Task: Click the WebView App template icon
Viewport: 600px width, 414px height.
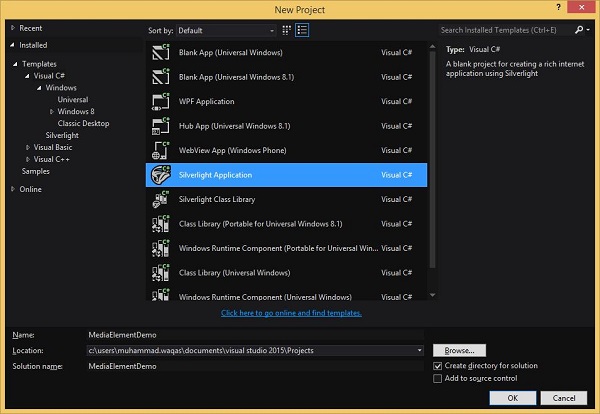Action: tap(160, 150)
